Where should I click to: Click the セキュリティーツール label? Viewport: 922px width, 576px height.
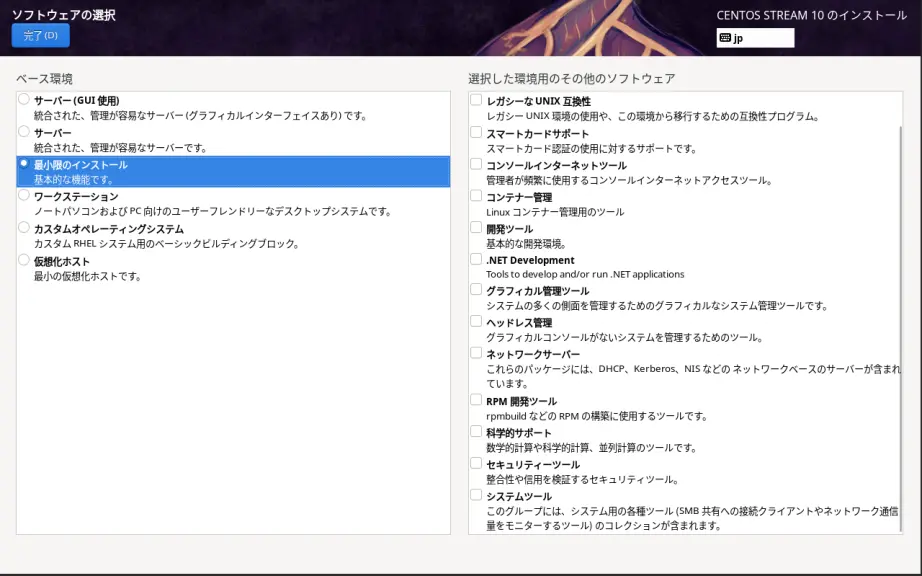(533, 465)
